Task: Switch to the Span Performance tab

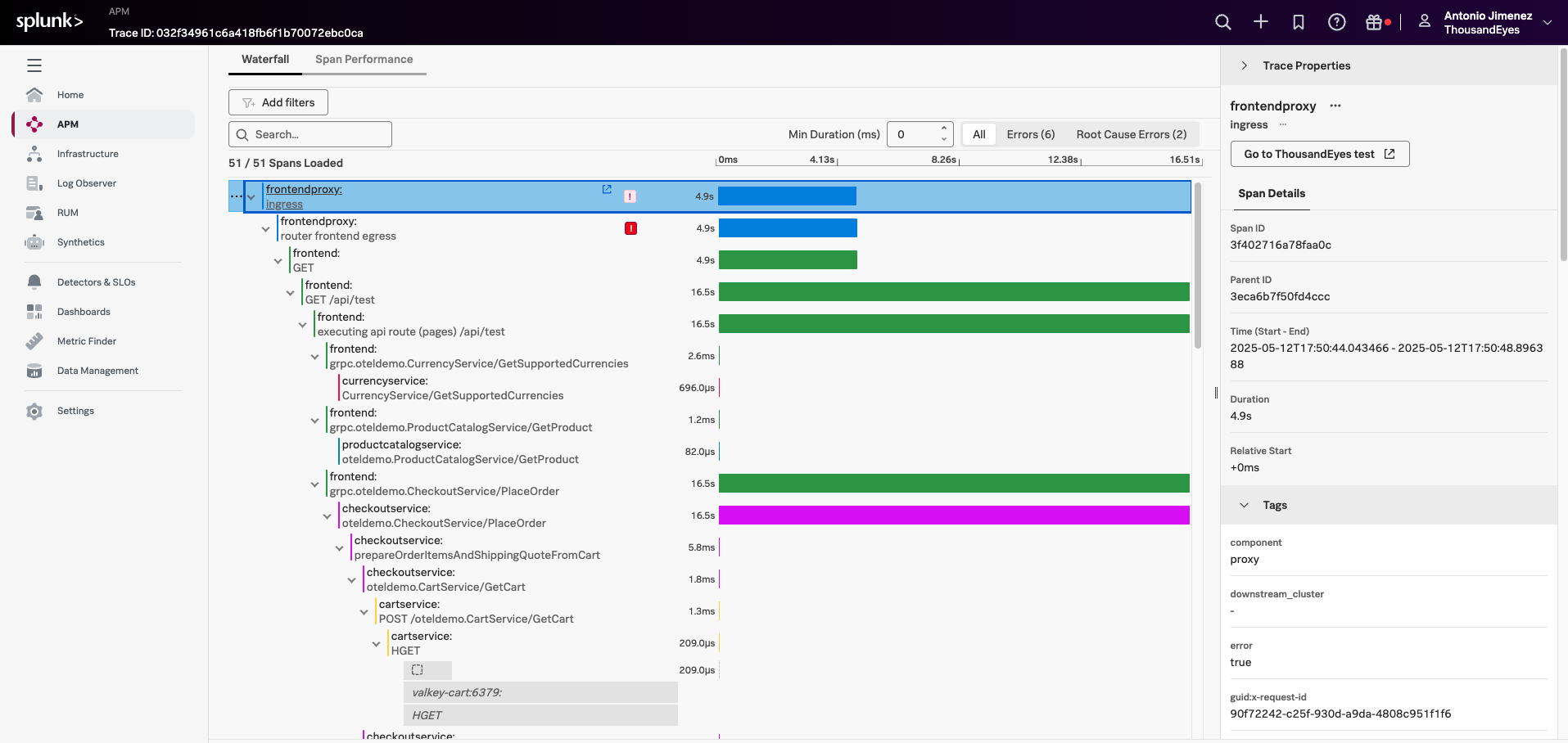Action: [364, 59]
